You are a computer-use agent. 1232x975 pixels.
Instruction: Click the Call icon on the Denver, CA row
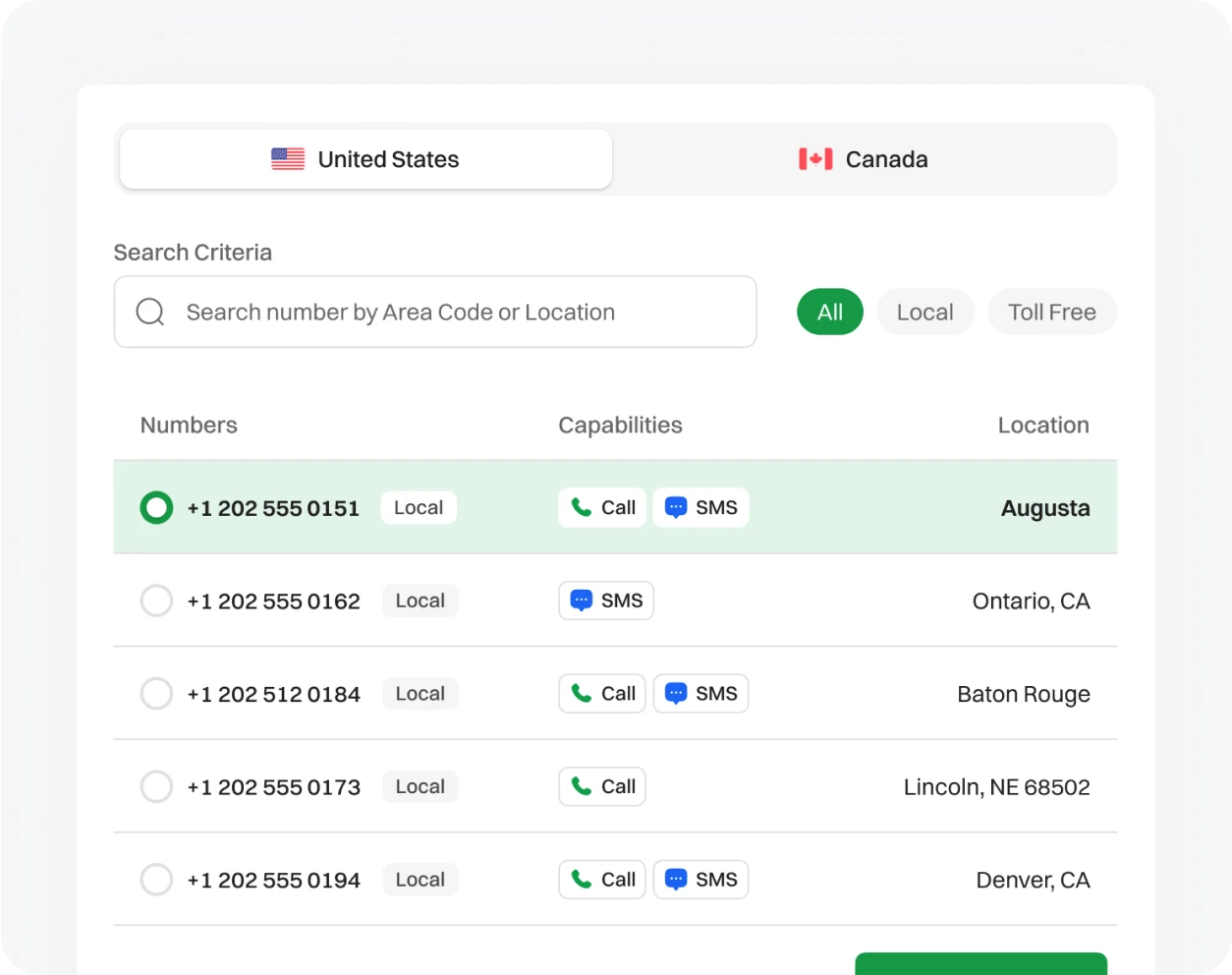582,879
